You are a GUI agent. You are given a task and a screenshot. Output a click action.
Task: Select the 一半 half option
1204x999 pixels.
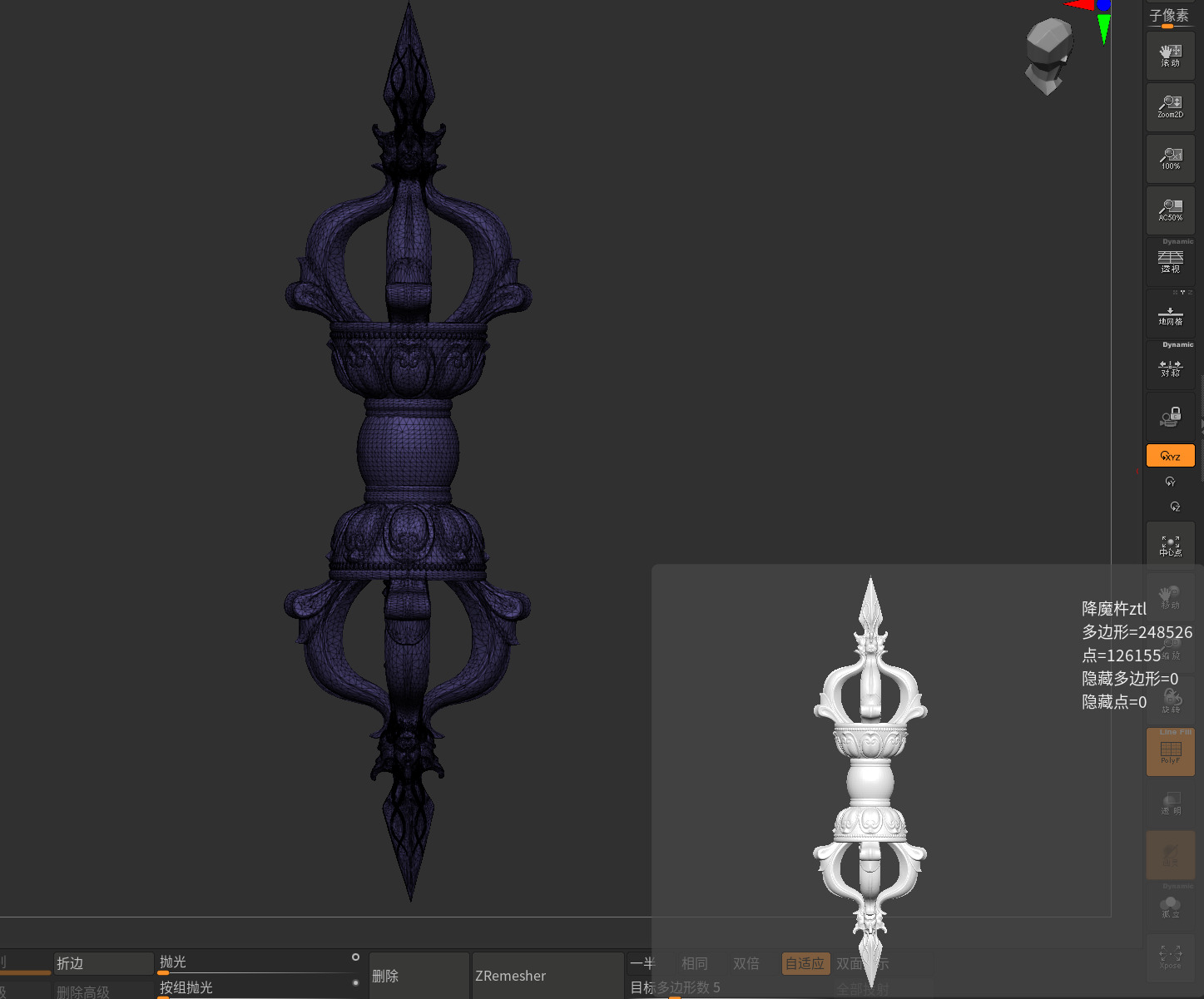click(645, 963)
